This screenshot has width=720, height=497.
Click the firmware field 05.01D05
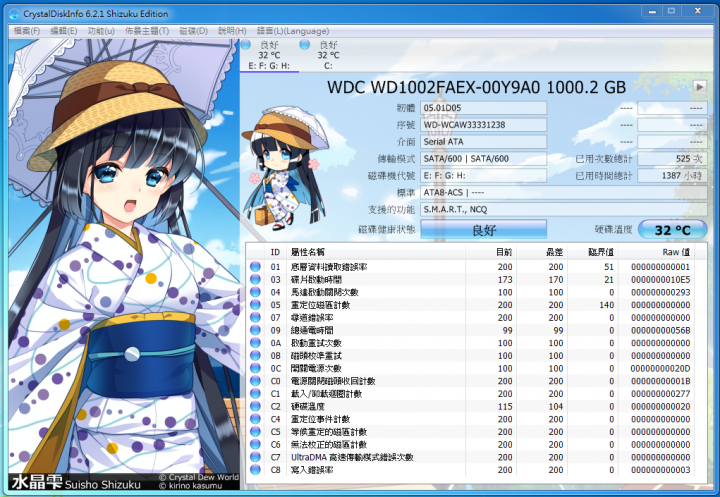point(484,108)
